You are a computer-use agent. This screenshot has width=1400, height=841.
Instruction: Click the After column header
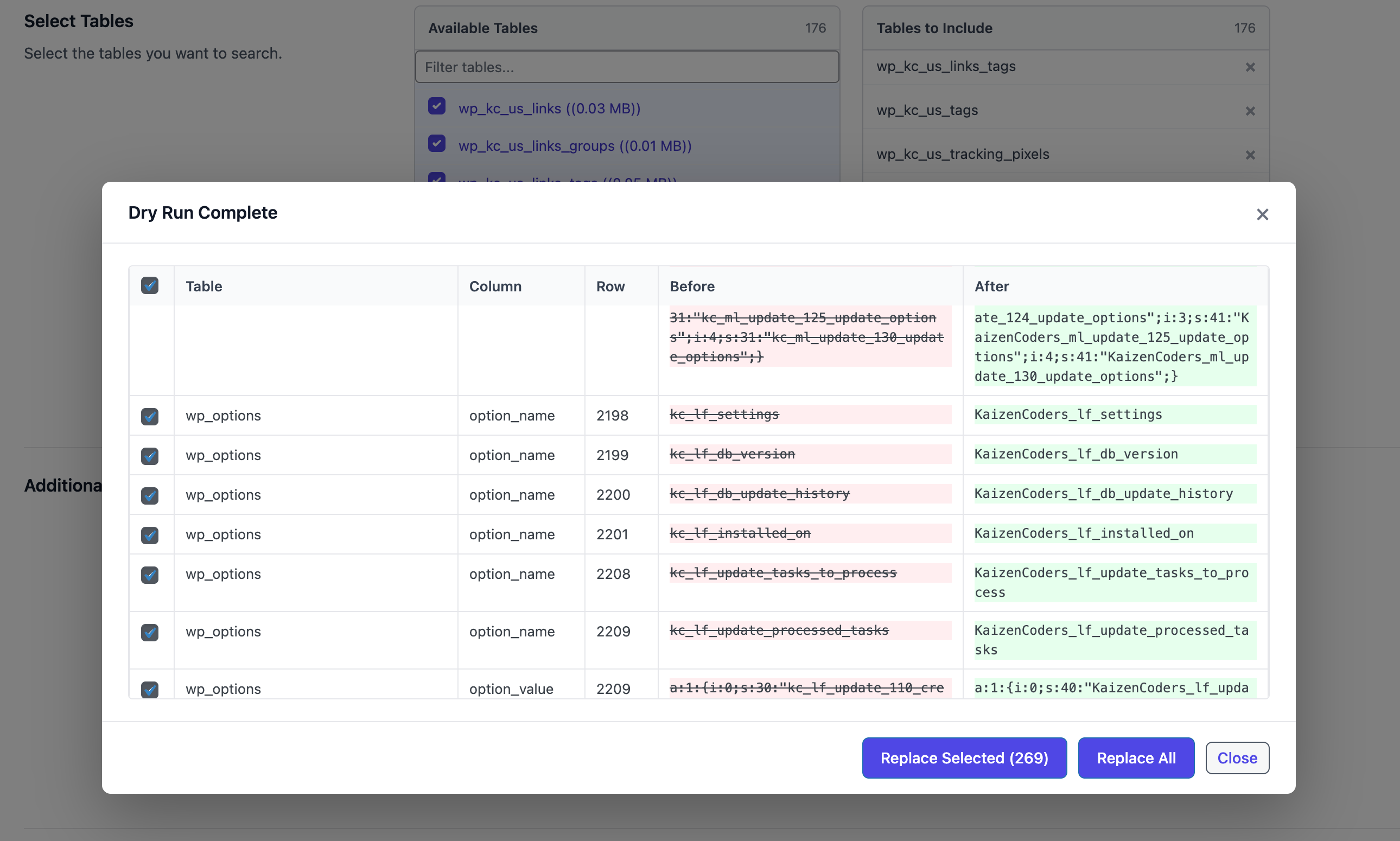992,286
